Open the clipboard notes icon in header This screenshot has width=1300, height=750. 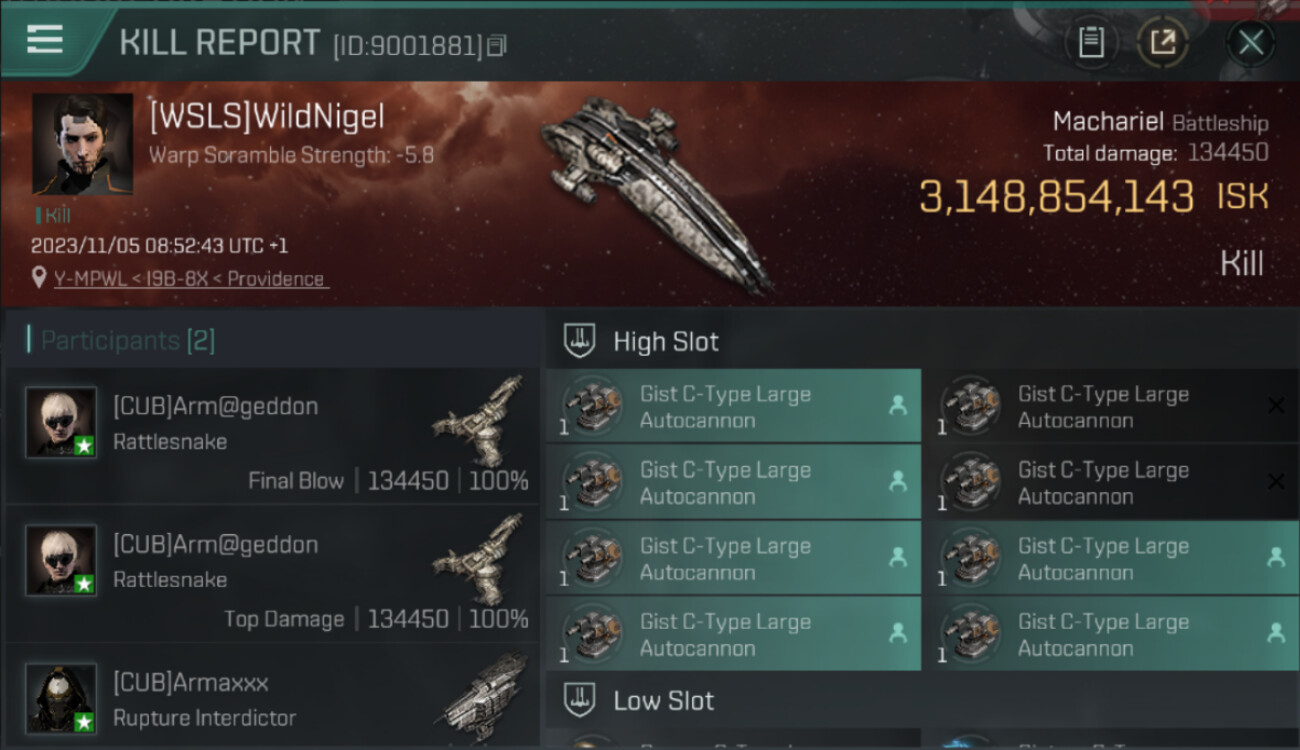point(1091,43)
